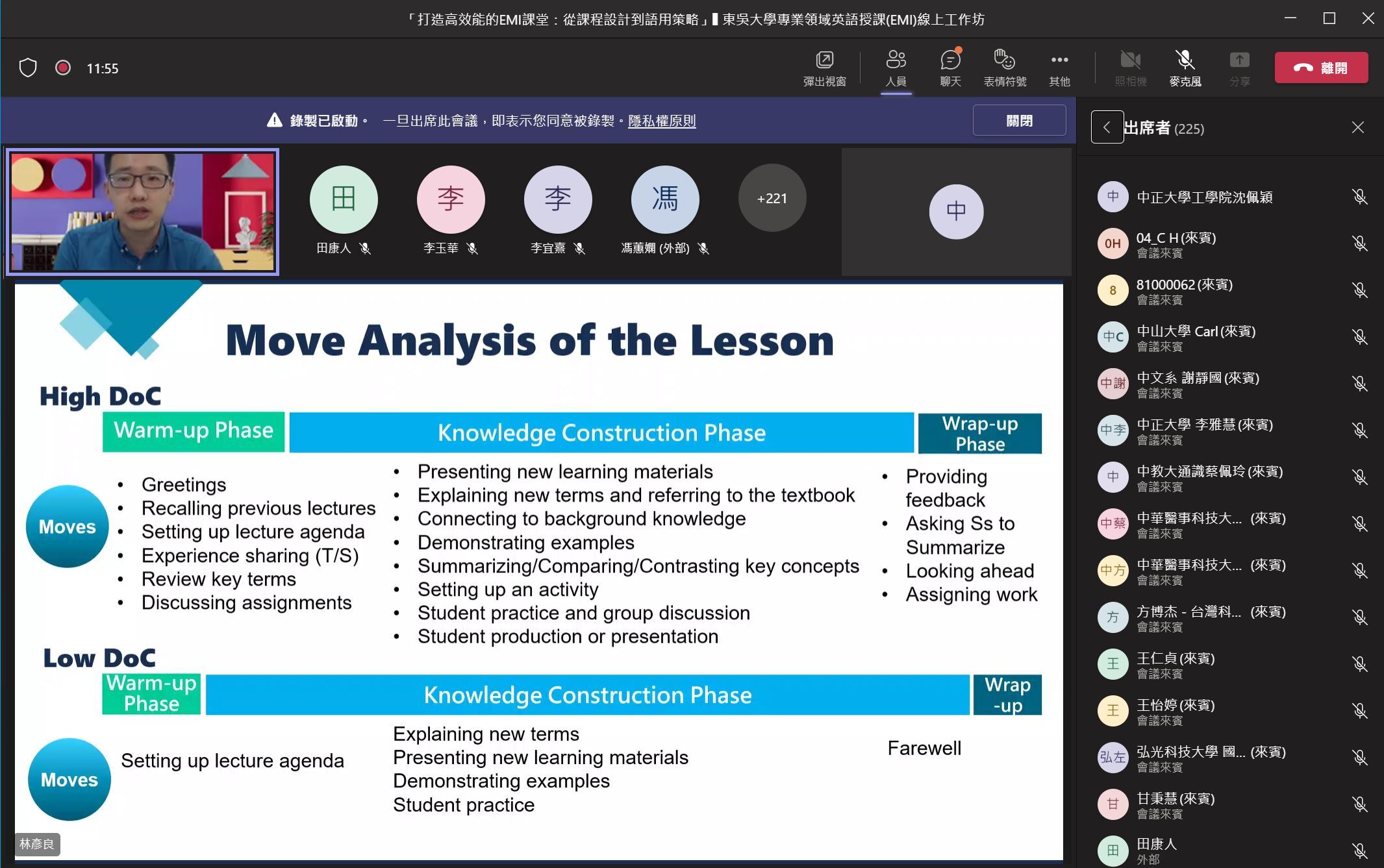Click mic icon for 方博杰 - 台灣科...
This screenshot has height=868, width=1384.
(1359, 617)
